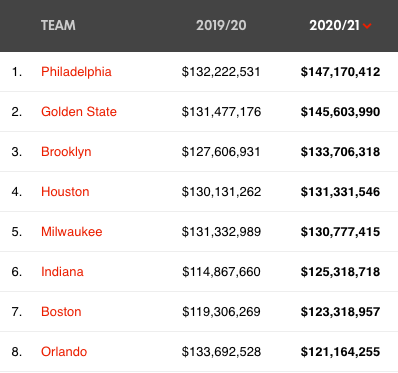This screenshot has width=398, height=373.
Task: Select Philadelphia's 2020/21 payroll $147,170,412
Action: (x=340, y=72)
